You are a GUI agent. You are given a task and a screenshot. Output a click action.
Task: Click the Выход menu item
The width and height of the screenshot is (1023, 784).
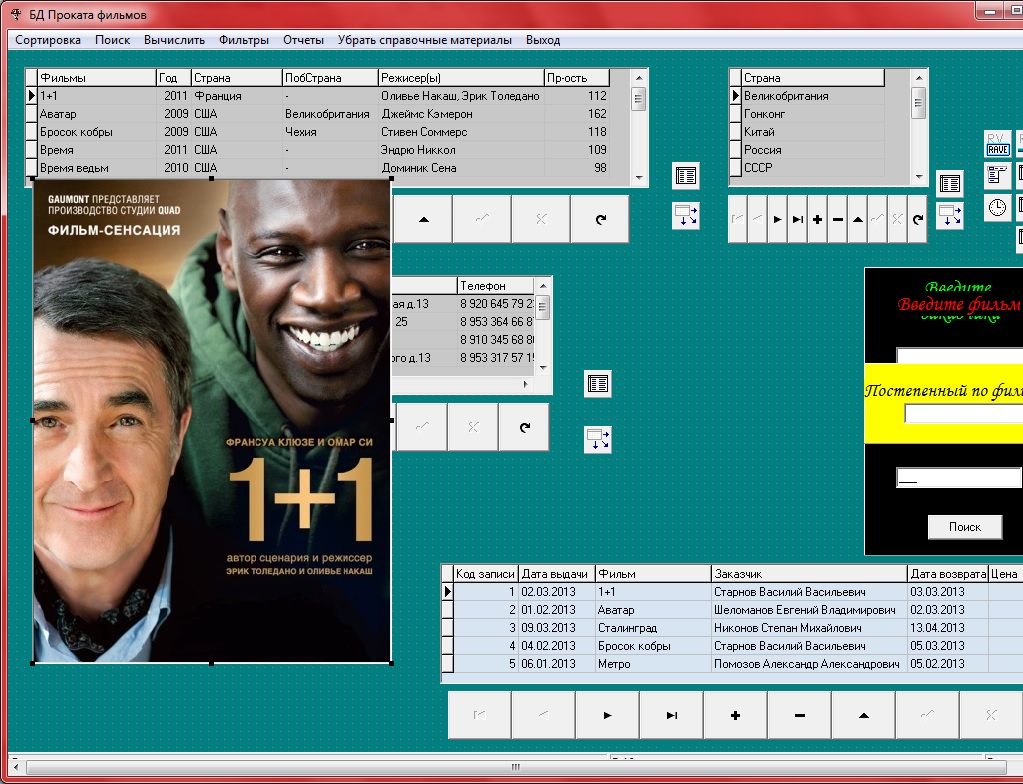(543, 40)
